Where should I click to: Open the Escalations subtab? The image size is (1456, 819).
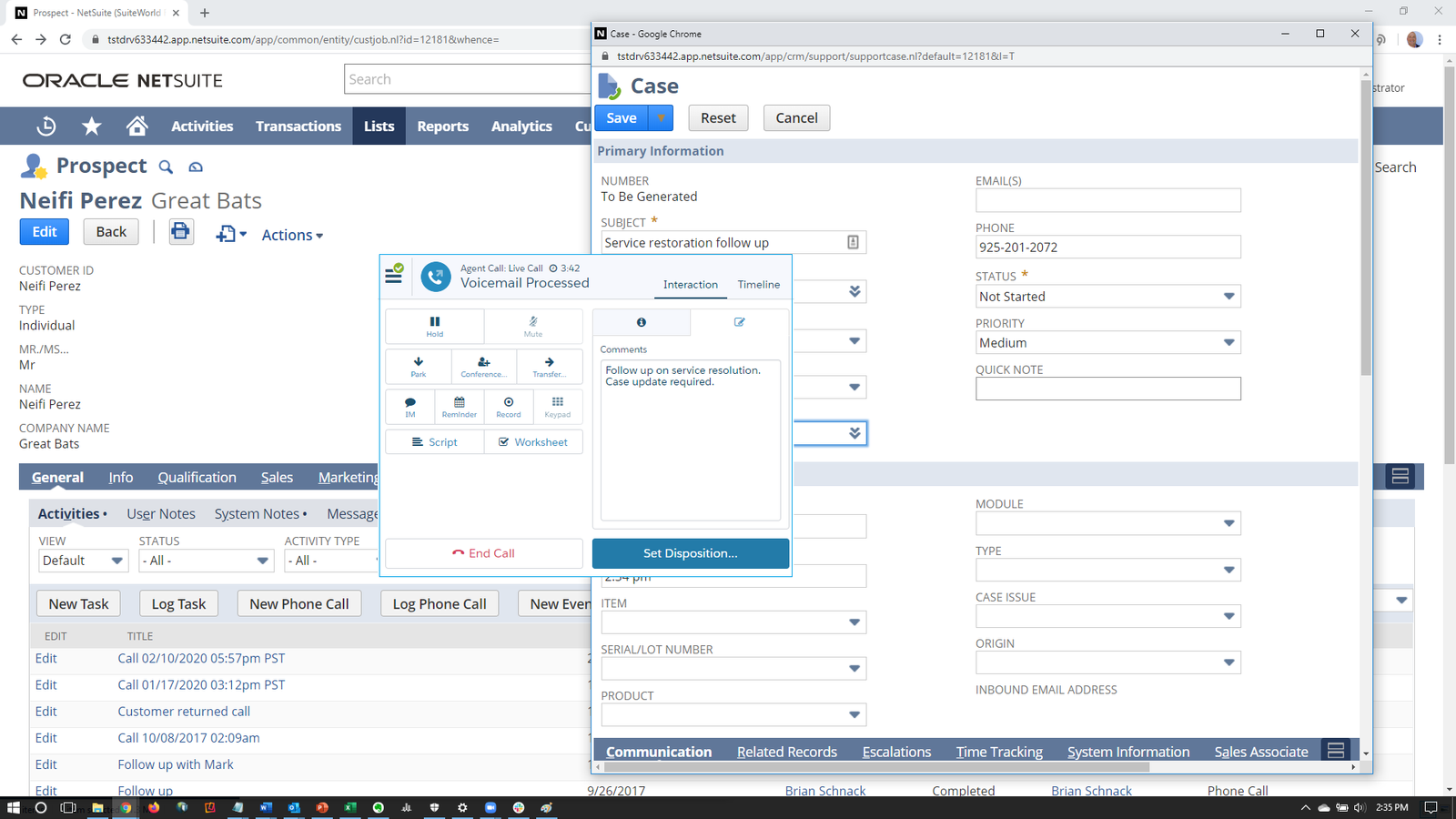(896, 752)
